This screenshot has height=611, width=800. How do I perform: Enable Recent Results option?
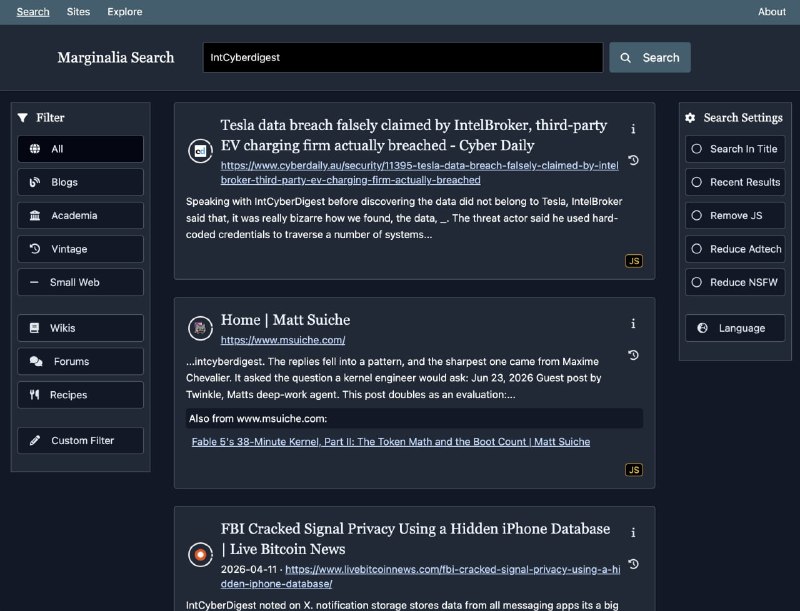735,182
